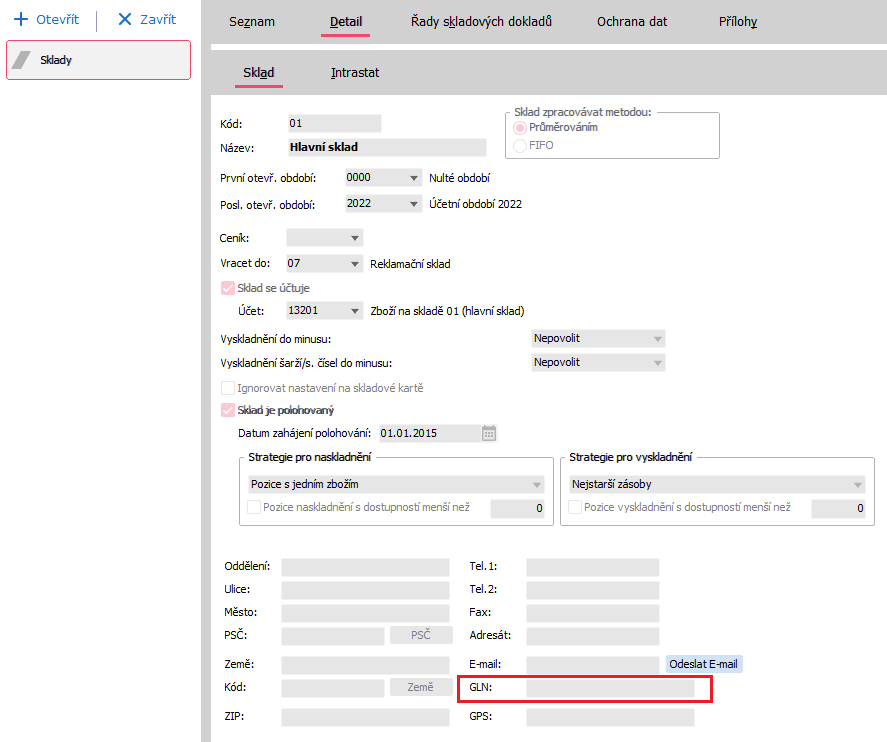Image resolution: width=887 pixels, height=742 pixels.
Task: Open Strategie pro vyskladnění dropdown
Action: click(x=857, y=485)
